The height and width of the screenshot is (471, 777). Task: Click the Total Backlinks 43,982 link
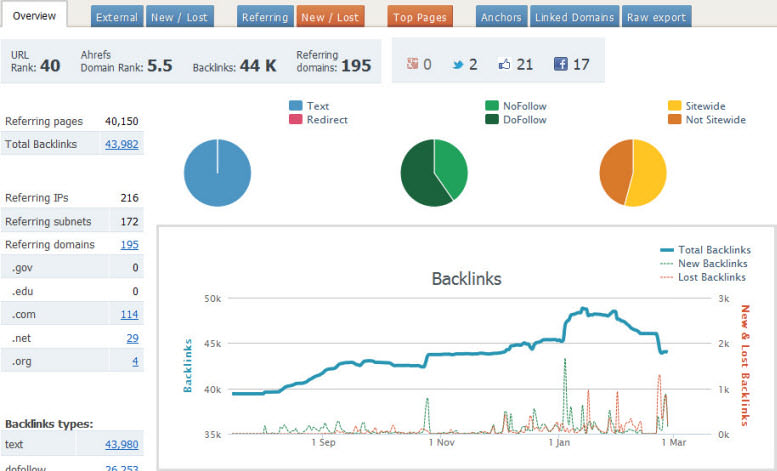point(121,144)
